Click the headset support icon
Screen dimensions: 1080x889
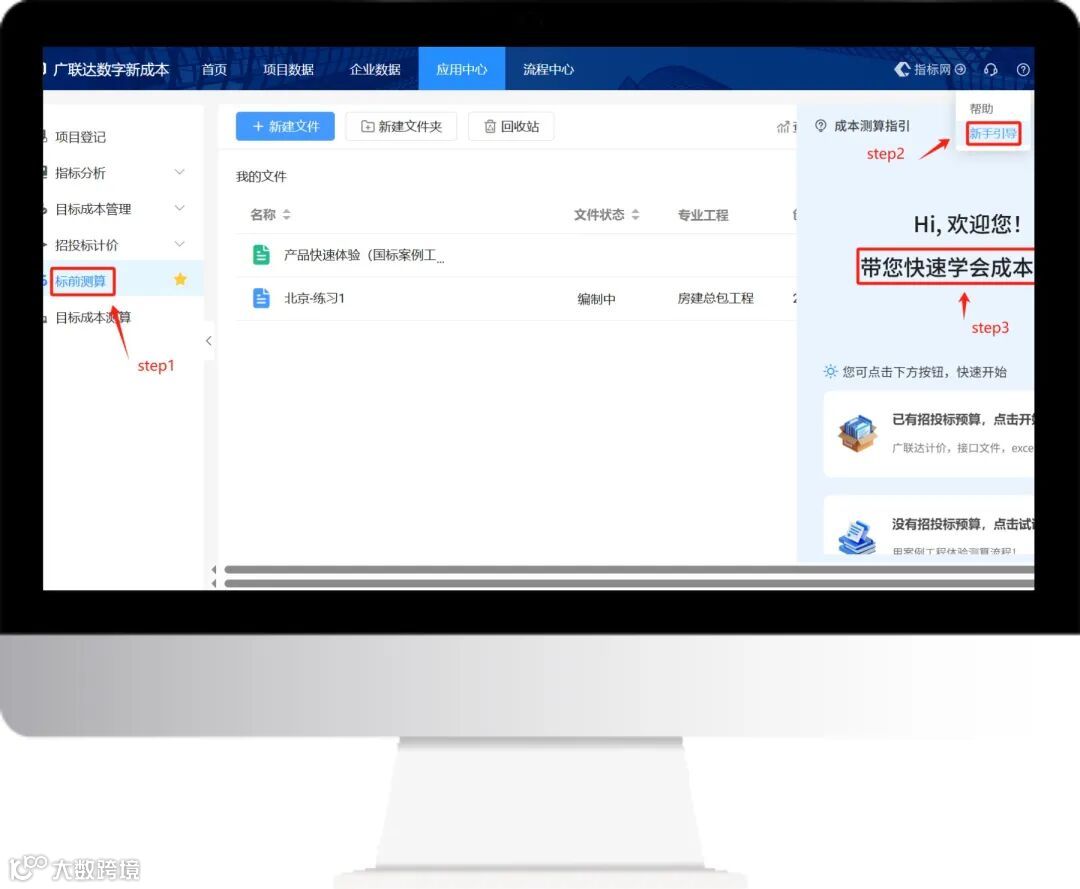tap(990, 70)
